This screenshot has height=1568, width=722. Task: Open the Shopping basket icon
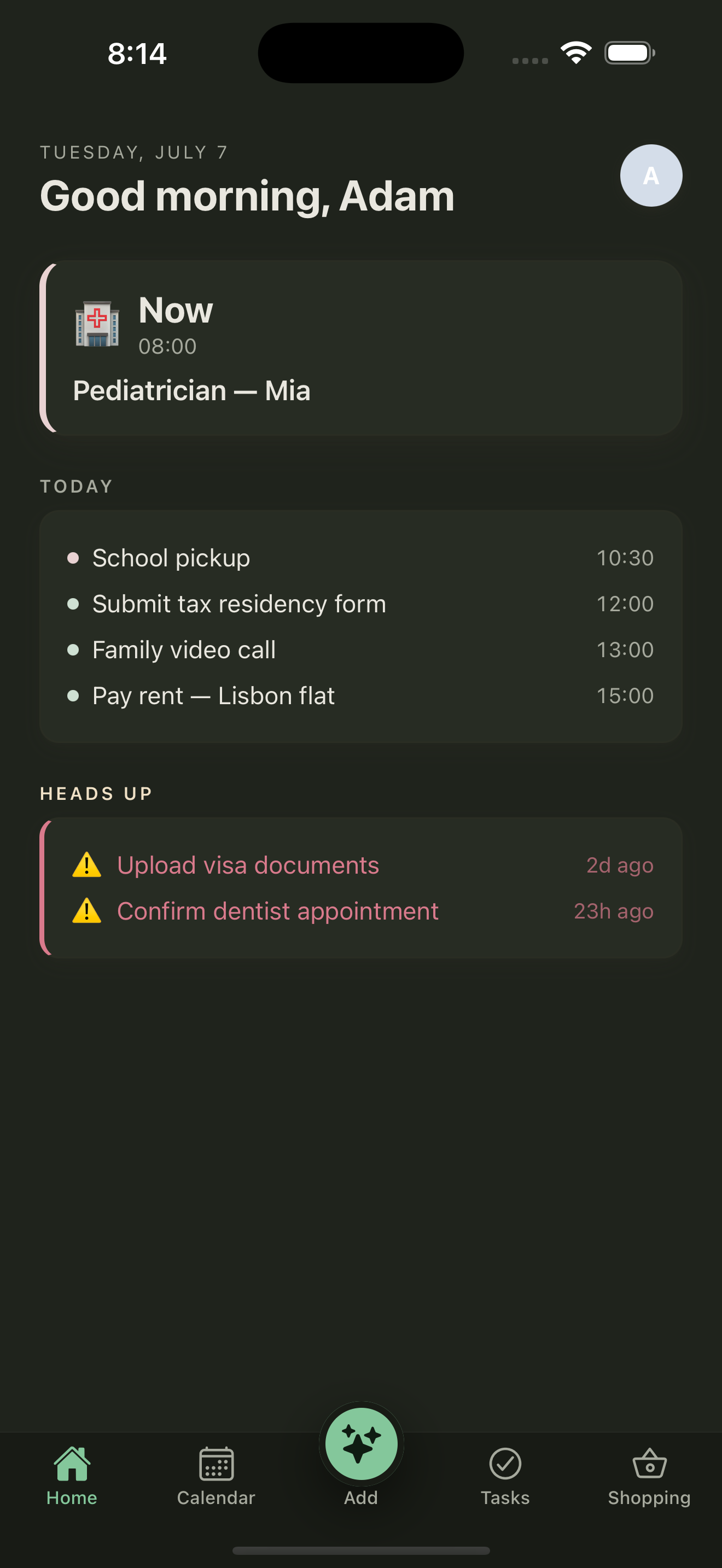[650, 1464]
